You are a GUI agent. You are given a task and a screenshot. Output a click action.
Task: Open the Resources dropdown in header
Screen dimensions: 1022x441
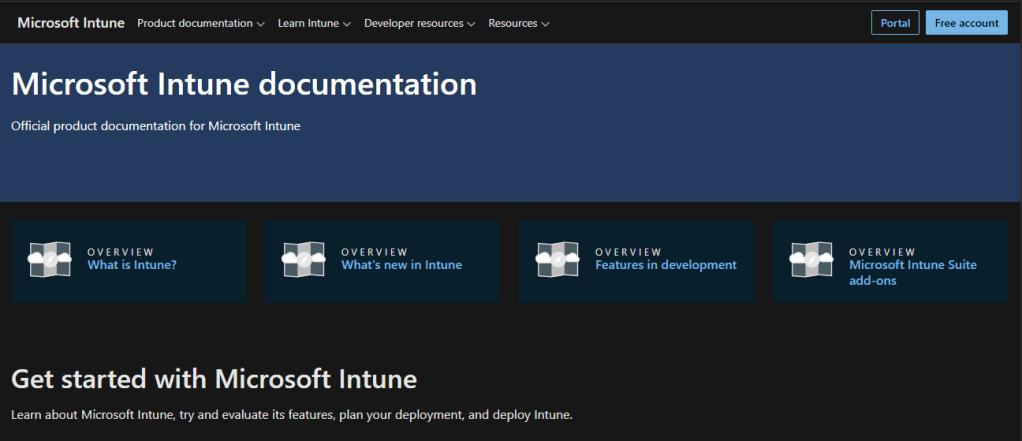518,23
